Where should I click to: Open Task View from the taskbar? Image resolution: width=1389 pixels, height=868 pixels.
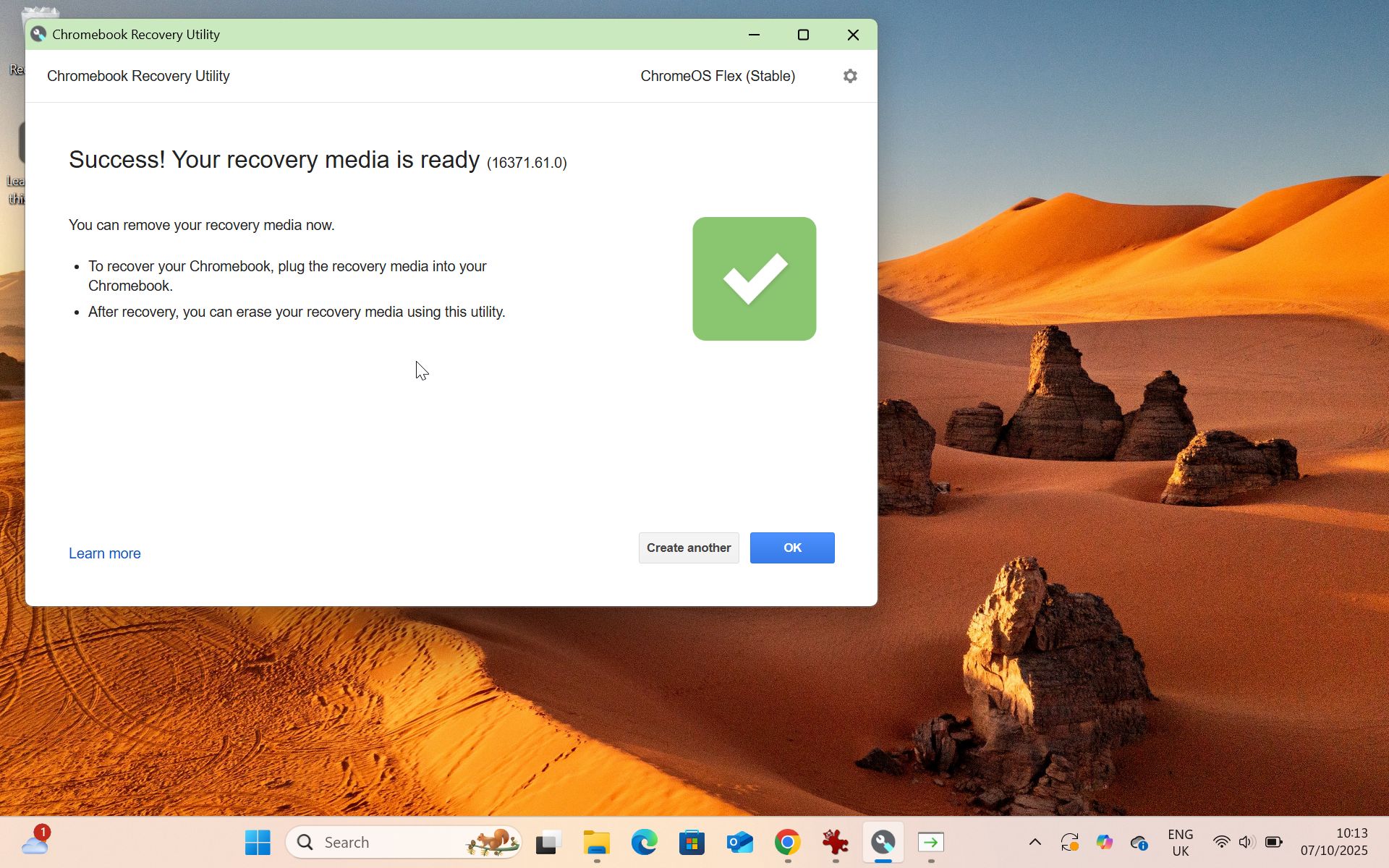click(548, 842)
